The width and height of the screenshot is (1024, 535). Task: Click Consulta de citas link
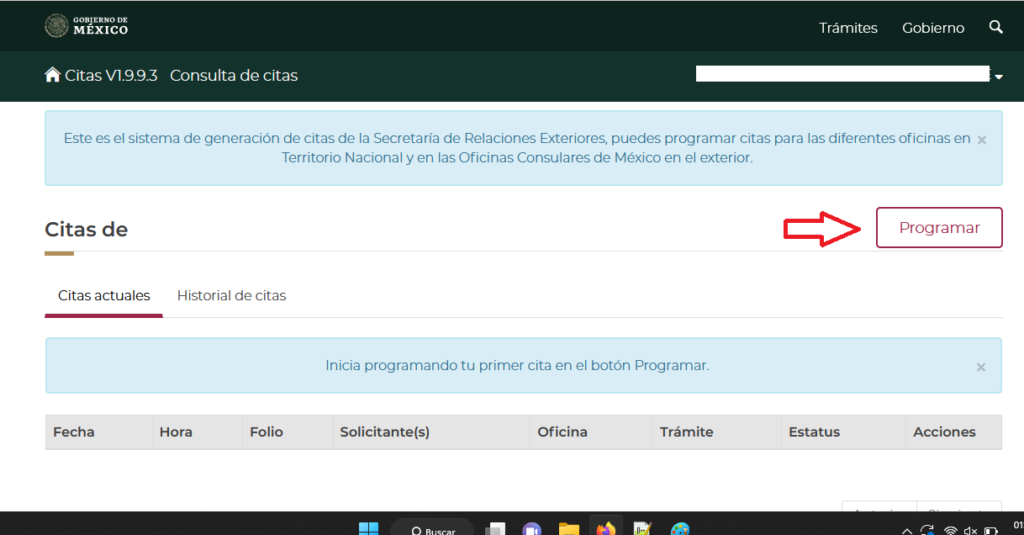(x=234, y=75)
